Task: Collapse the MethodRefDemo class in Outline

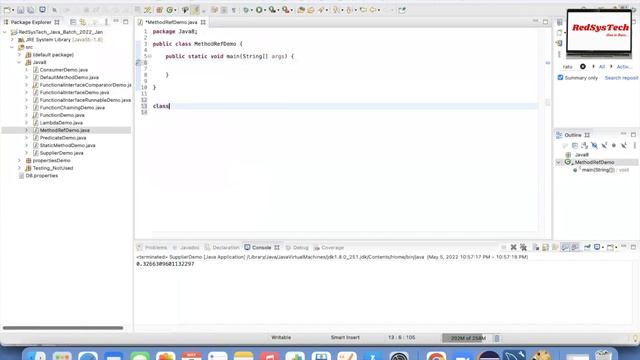Action: [x=558, y=162]
